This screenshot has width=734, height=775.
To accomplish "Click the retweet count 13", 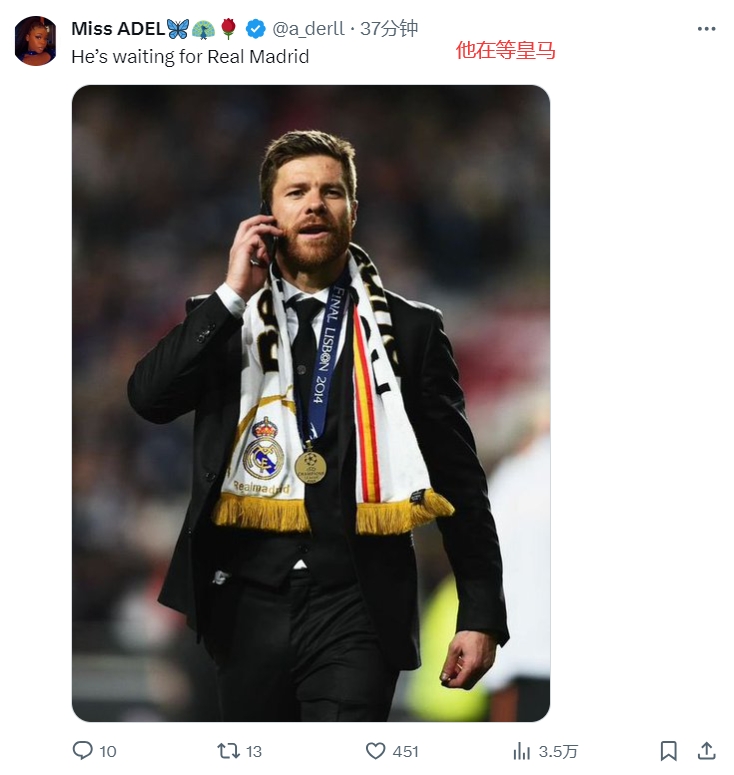I will (253, 751).
